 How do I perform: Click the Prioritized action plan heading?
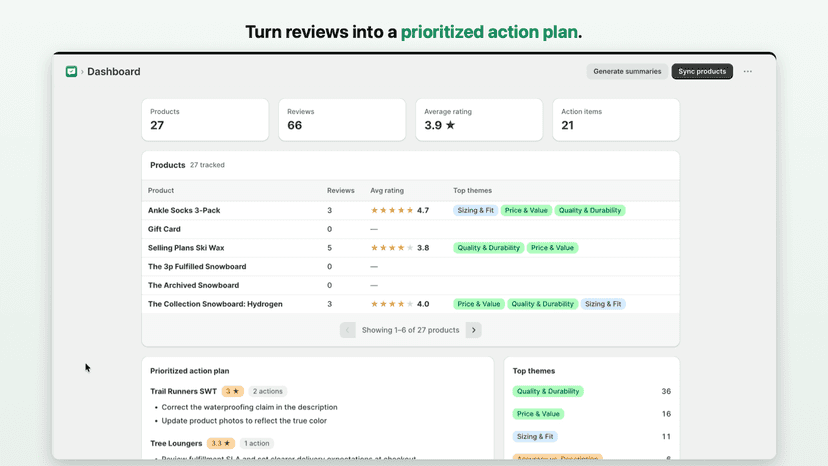pos(190,371)
